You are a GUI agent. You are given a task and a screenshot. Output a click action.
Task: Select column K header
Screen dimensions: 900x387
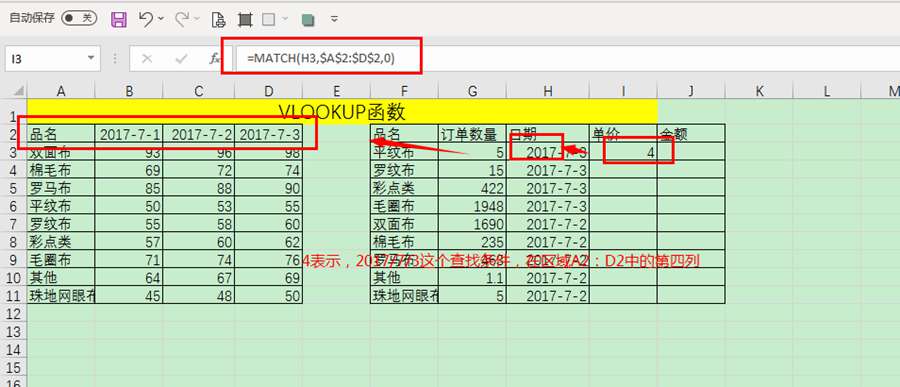coord(759,91)
